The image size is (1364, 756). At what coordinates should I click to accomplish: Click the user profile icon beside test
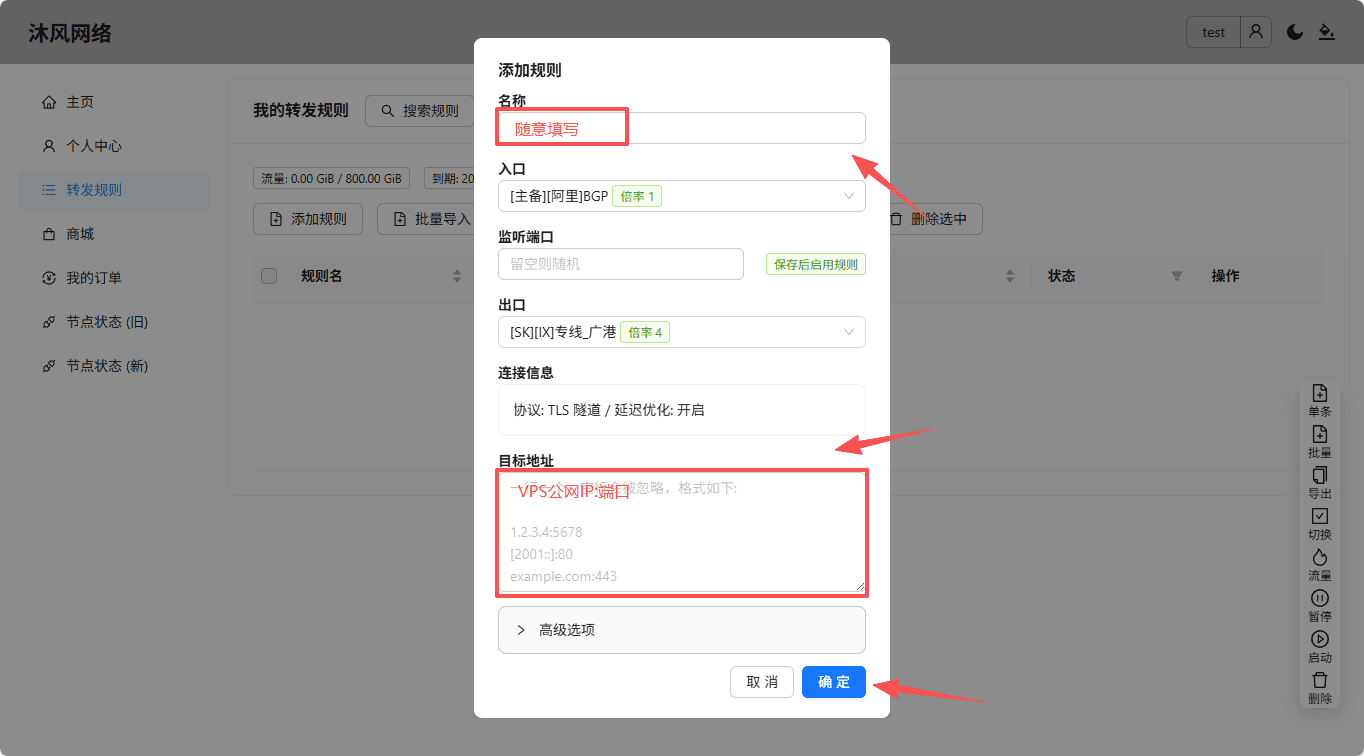point(1256,32)
